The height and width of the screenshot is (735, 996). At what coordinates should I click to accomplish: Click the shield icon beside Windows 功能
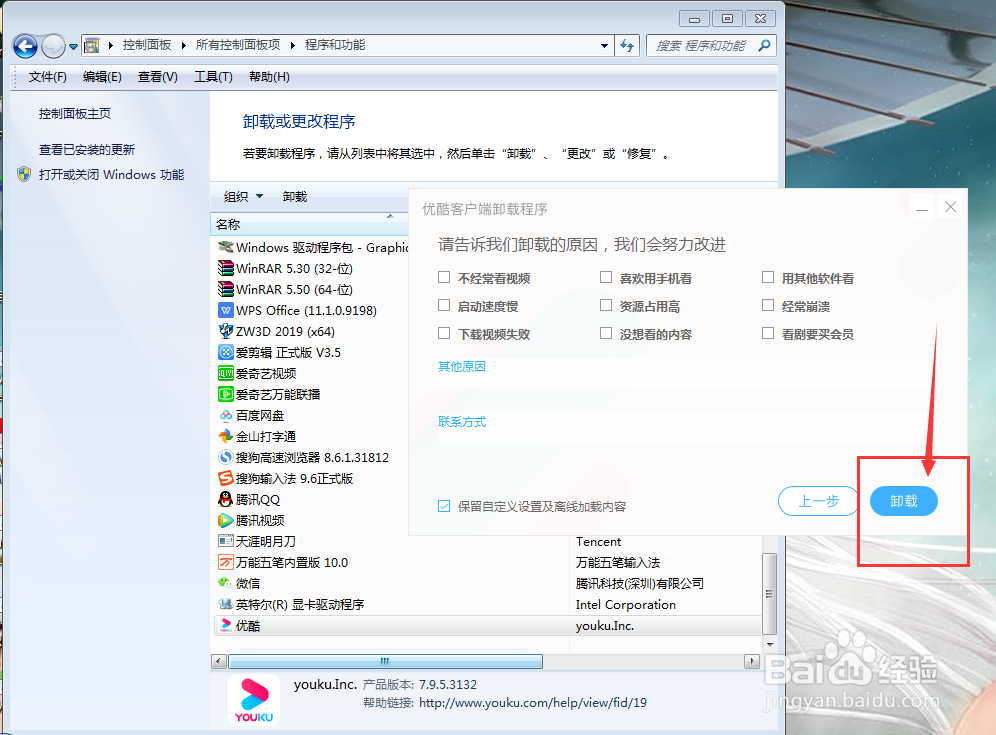click(x=24, y=174)
